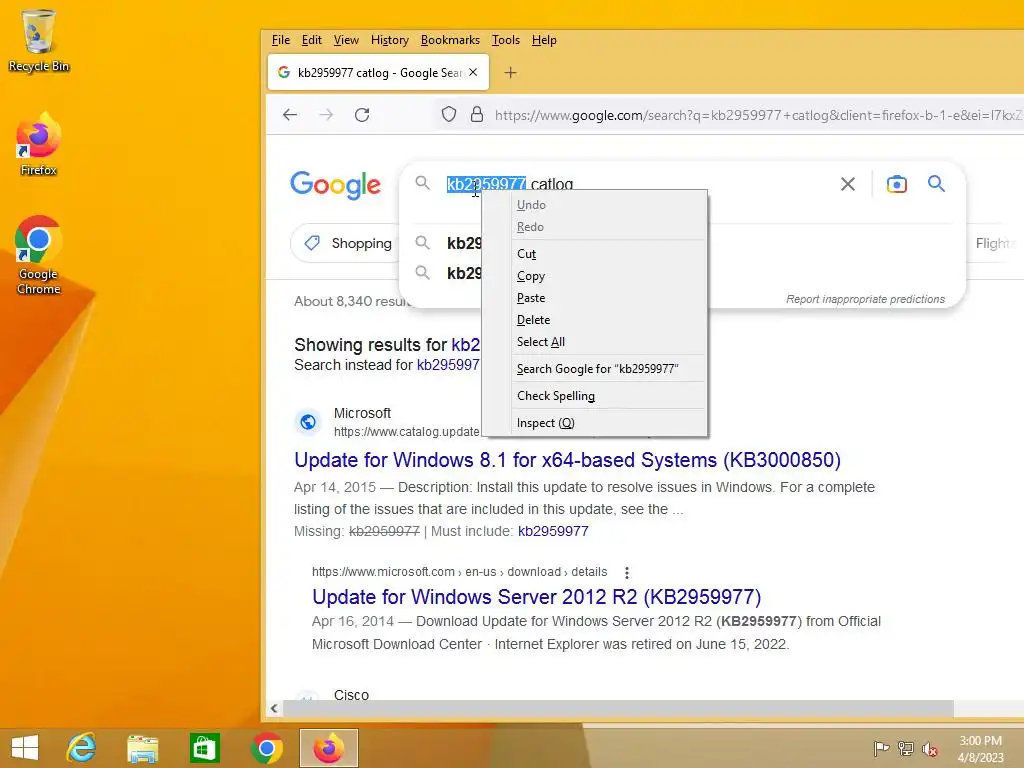Click the blue magnifier search button

(936, 184)
